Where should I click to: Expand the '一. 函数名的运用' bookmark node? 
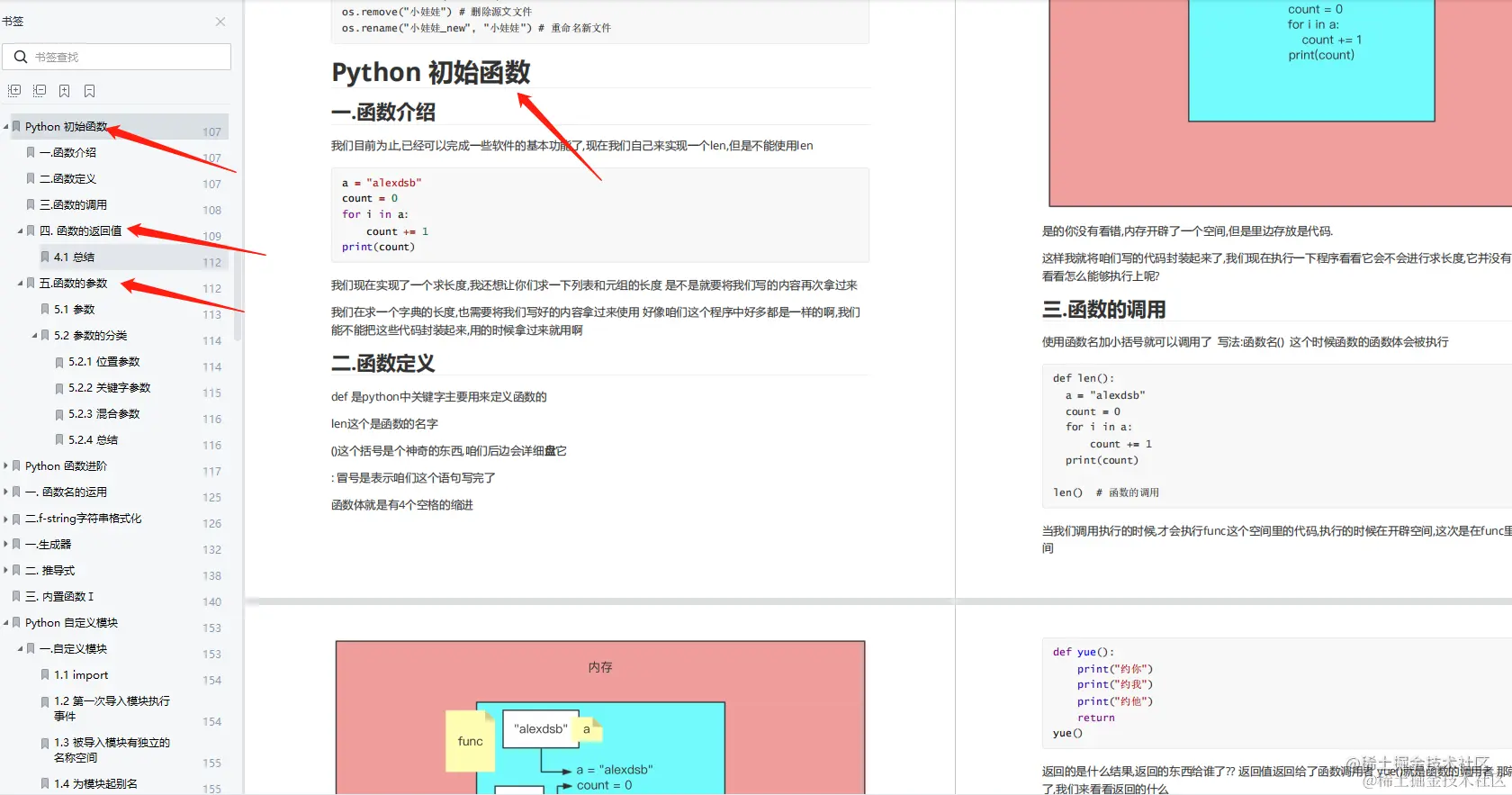point(5,492)
